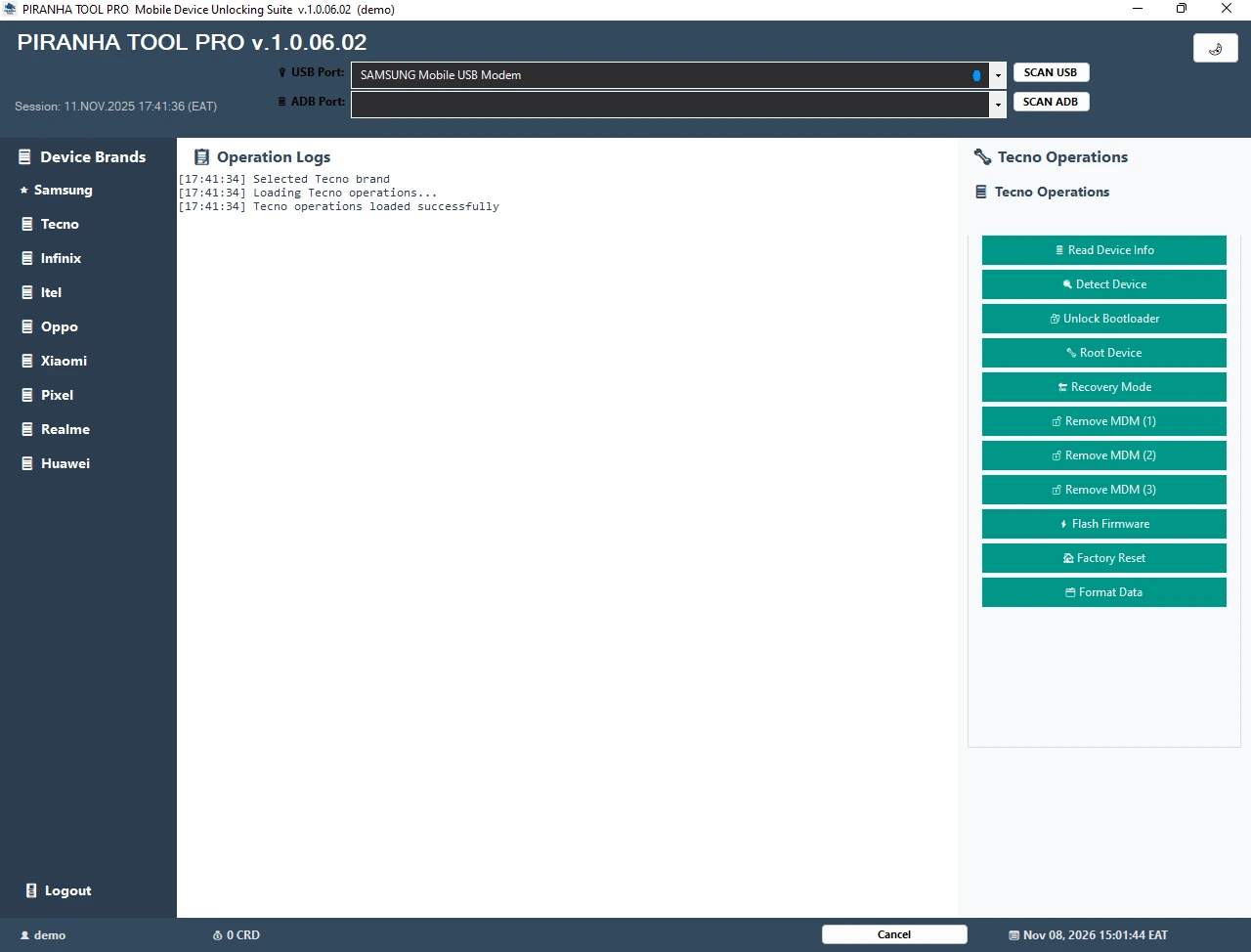Run Remove MDM (1)
Image resolution: width=1251 pixels, height=952 pixels.
tap(1104, 421)
